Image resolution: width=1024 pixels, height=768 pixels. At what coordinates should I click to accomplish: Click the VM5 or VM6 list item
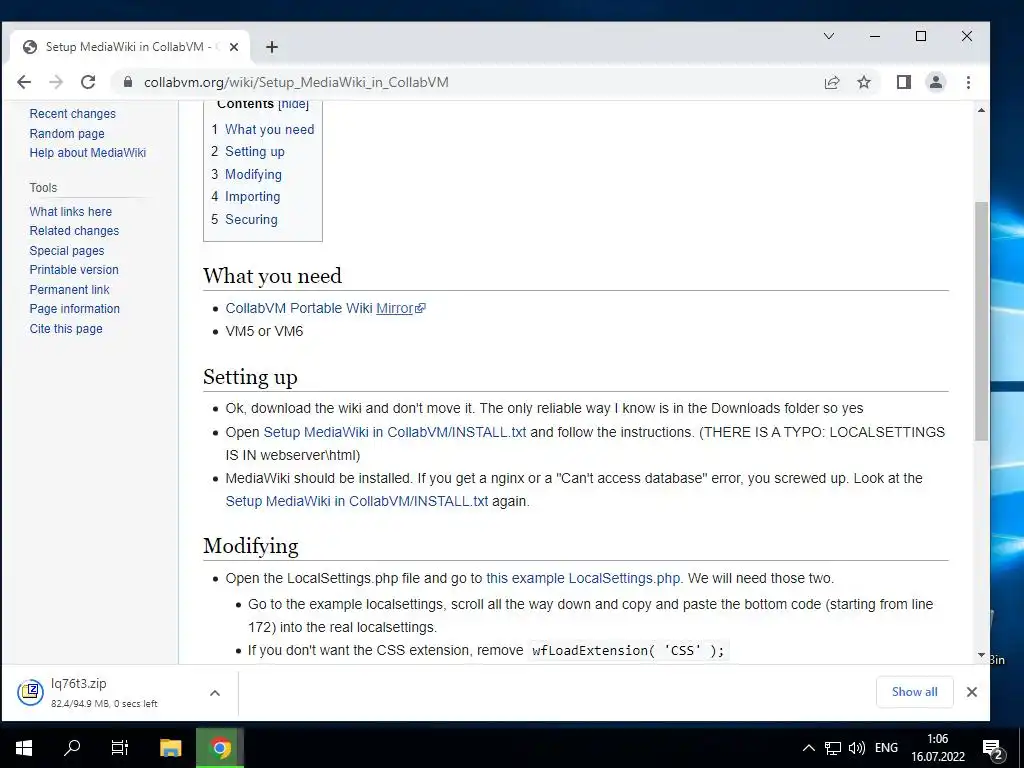click(264, 331)
